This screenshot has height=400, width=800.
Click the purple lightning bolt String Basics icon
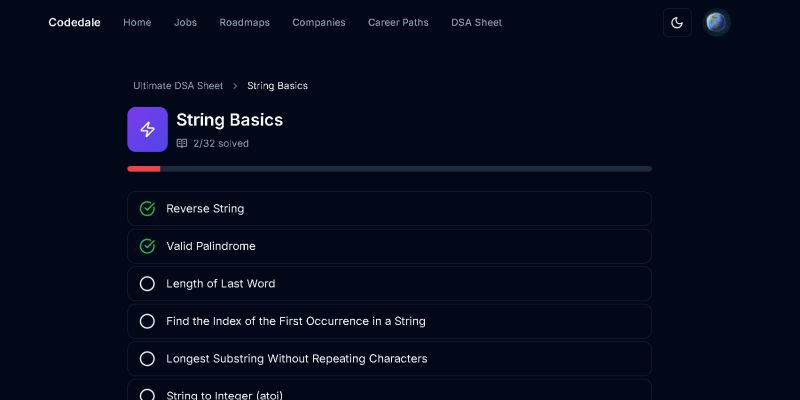point(147,130)
